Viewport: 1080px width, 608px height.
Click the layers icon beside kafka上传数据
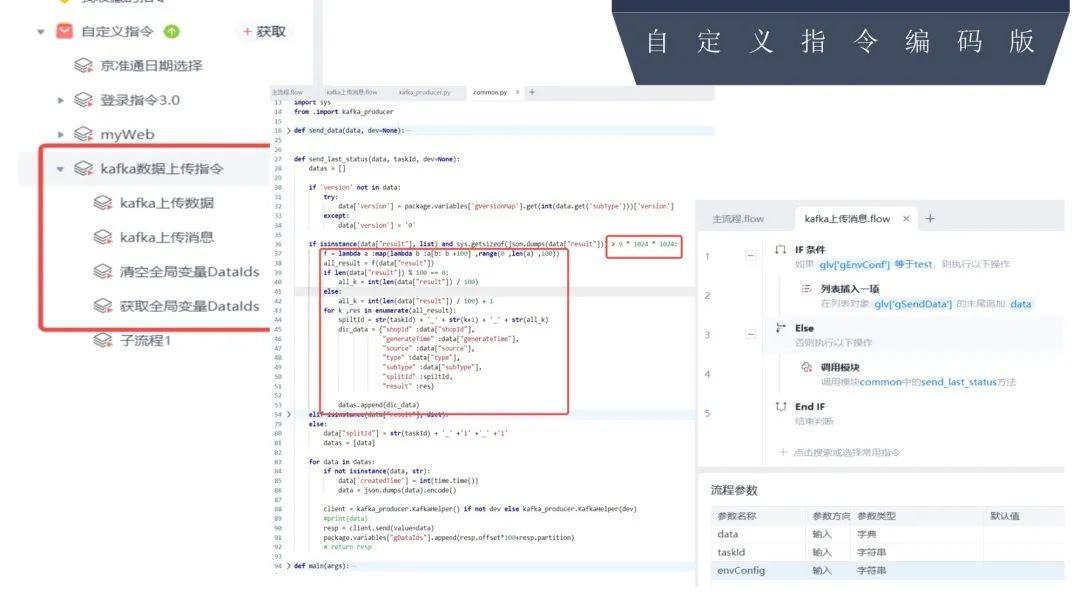coord(103,203)
